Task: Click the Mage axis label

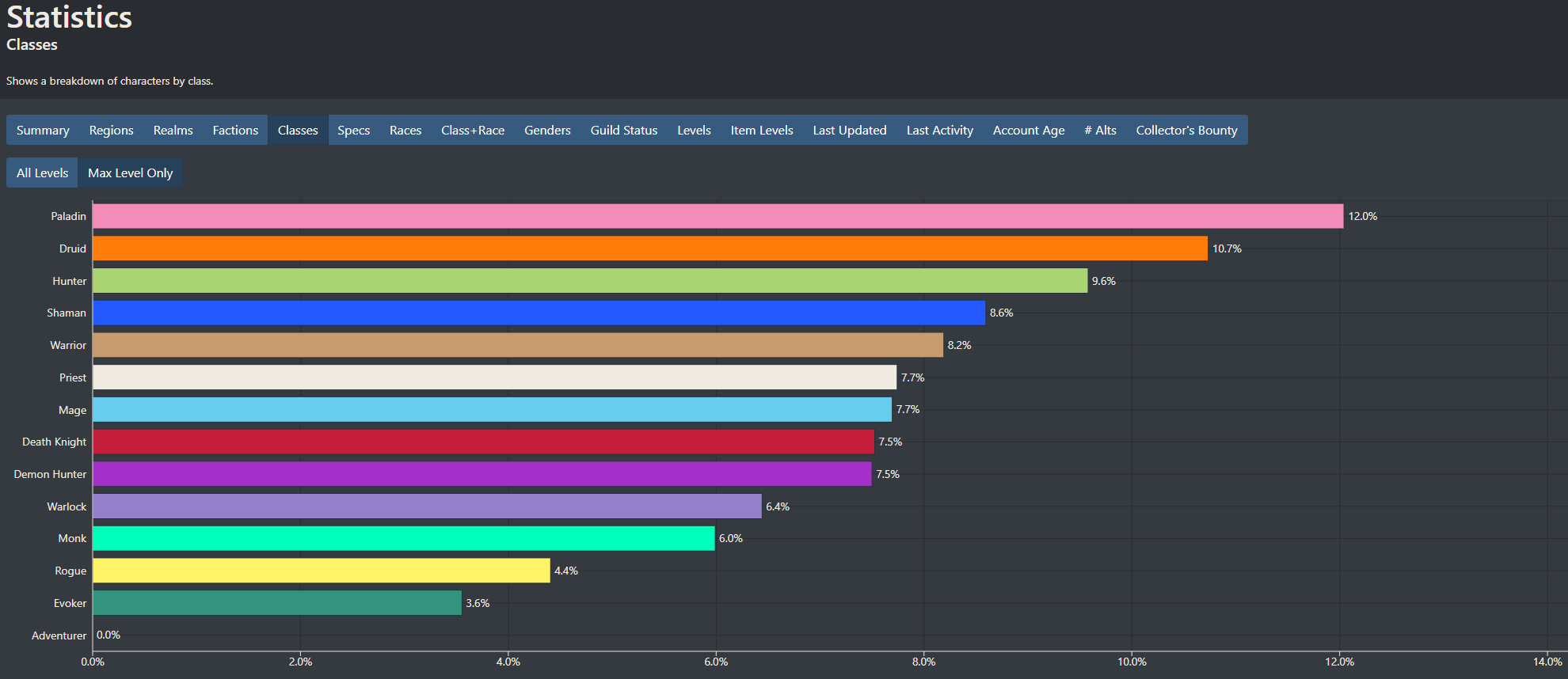Action: tap(72, 410)
